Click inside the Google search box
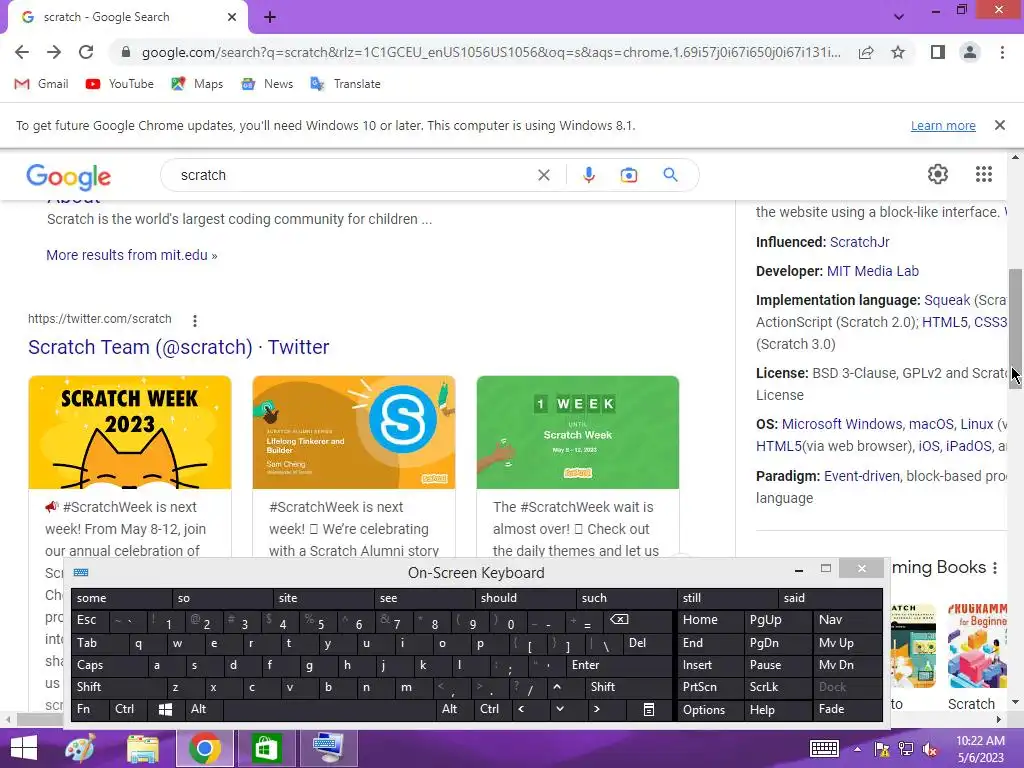 (x=353, y=175)
